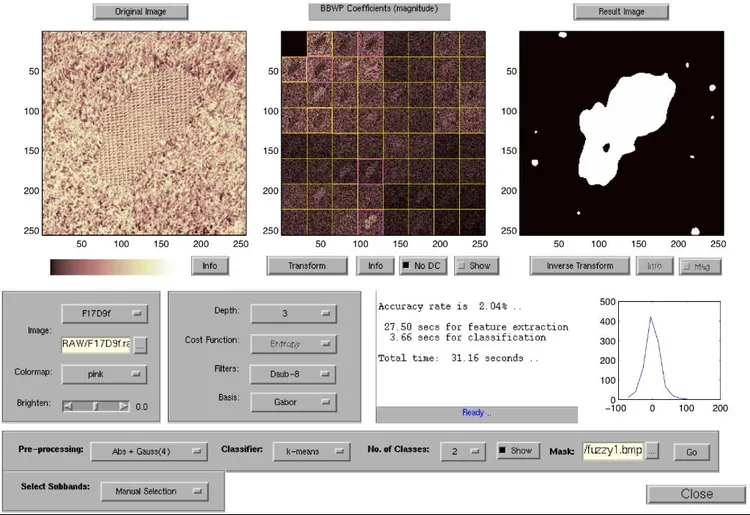Viewport: 750px width, 515px height.
Task: Click the right arrow of the Brighten slider
Action: [124, 407]
